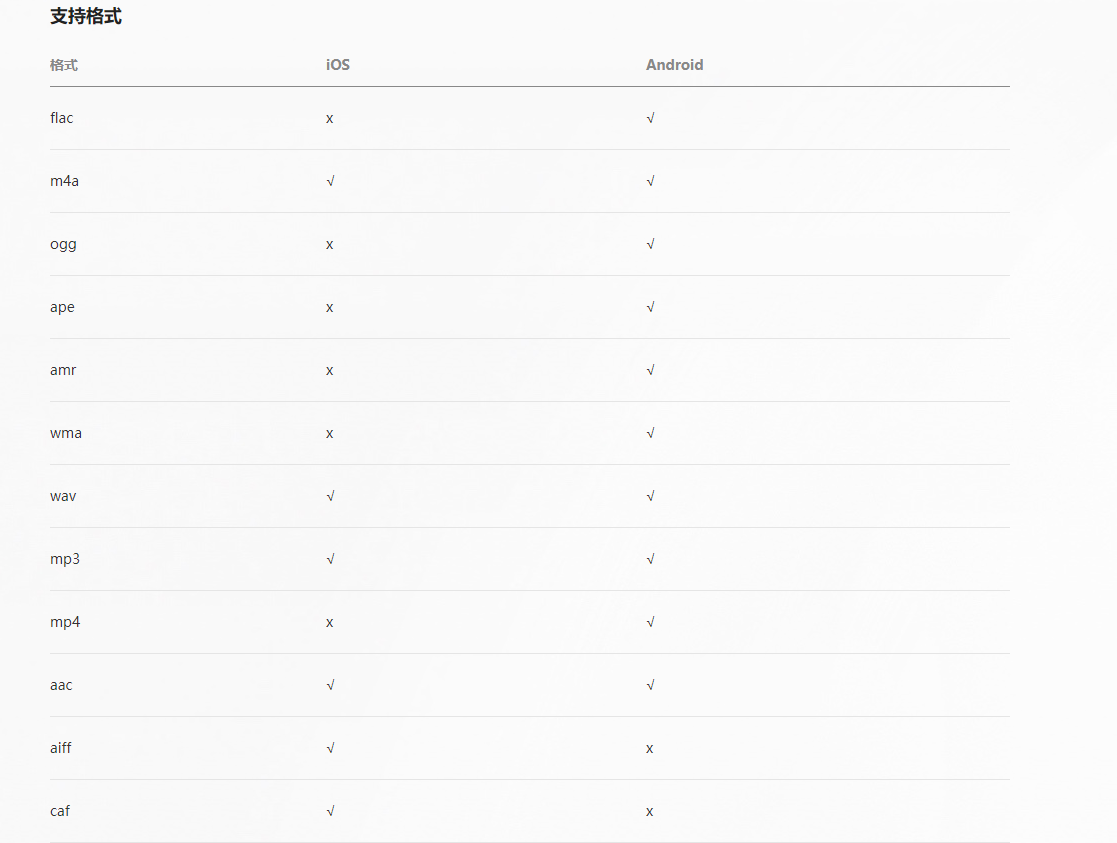Select the Android check mark for m4a
Viewport: 1117px width, 843px height.
coord(650,181)
